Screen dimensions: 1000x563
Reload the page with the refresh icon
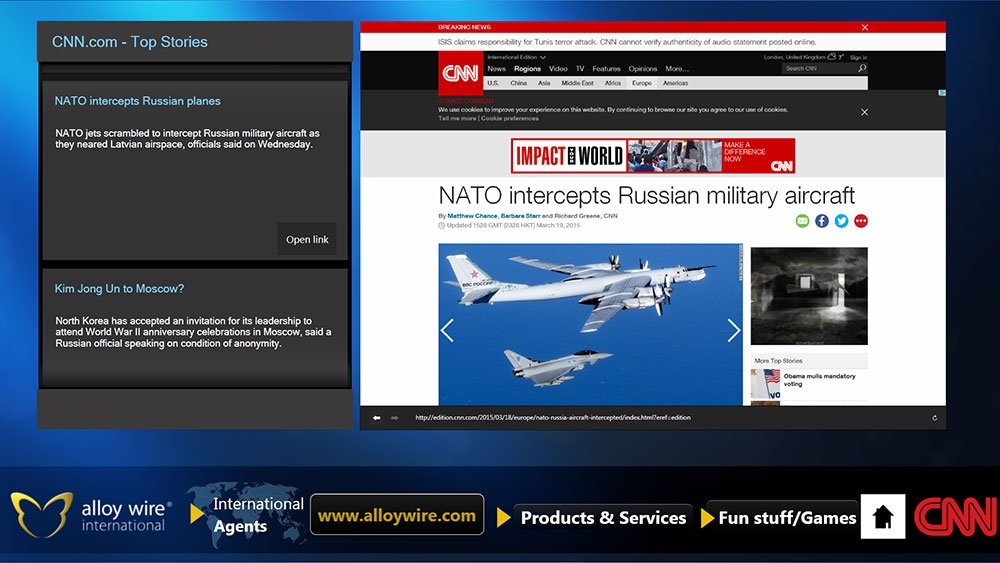click(934, 418)
